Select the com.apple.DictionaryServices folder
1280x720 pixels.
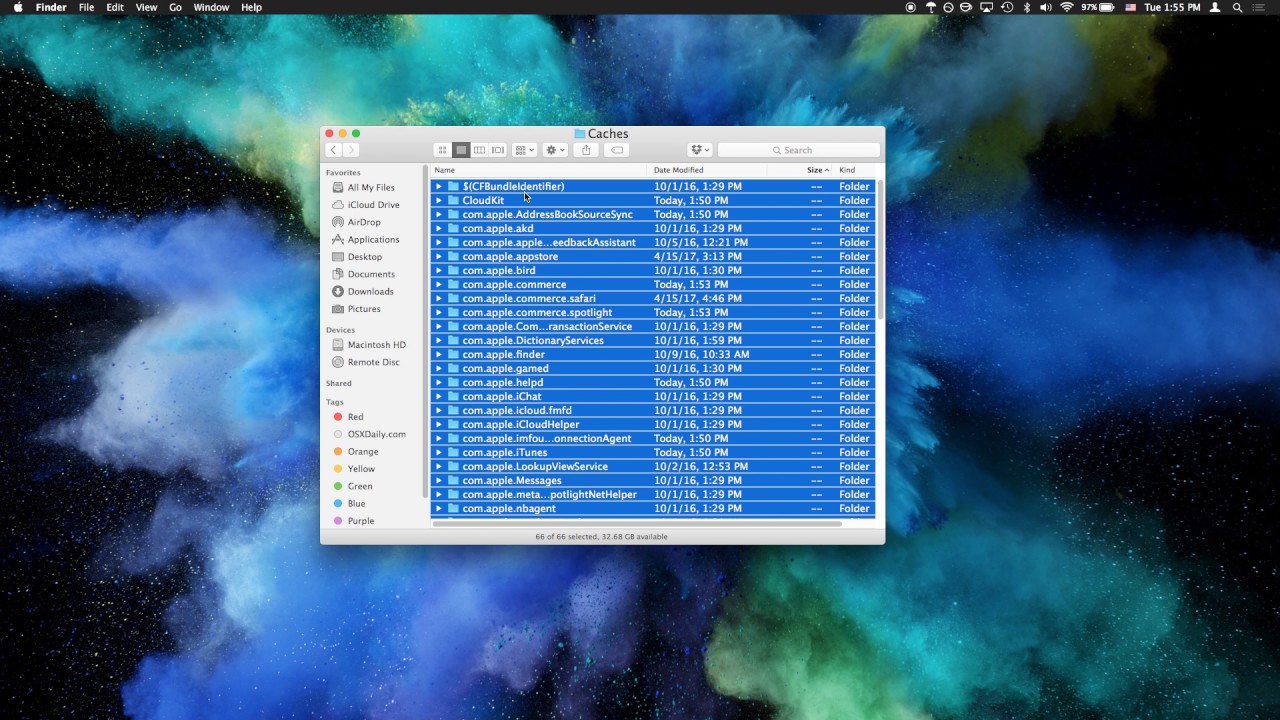(653, 341)
